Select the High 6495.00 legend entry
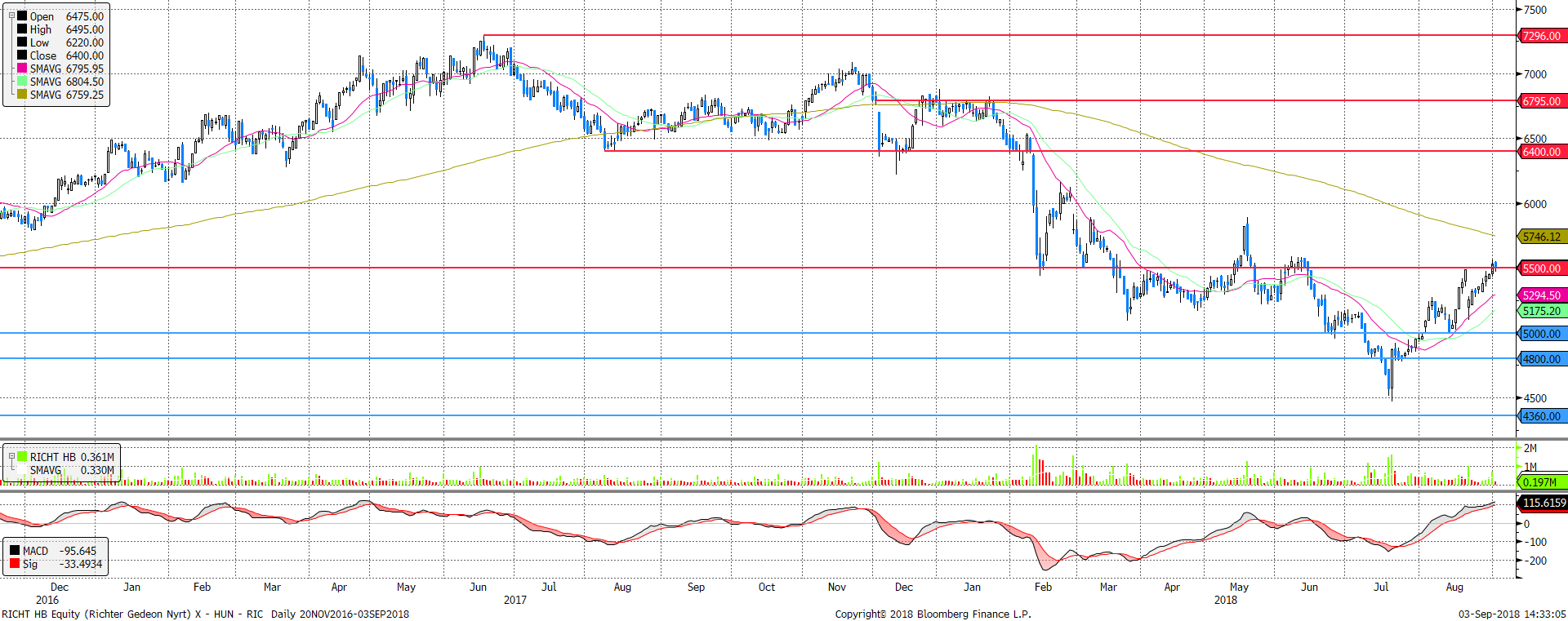 coord(67,29)
